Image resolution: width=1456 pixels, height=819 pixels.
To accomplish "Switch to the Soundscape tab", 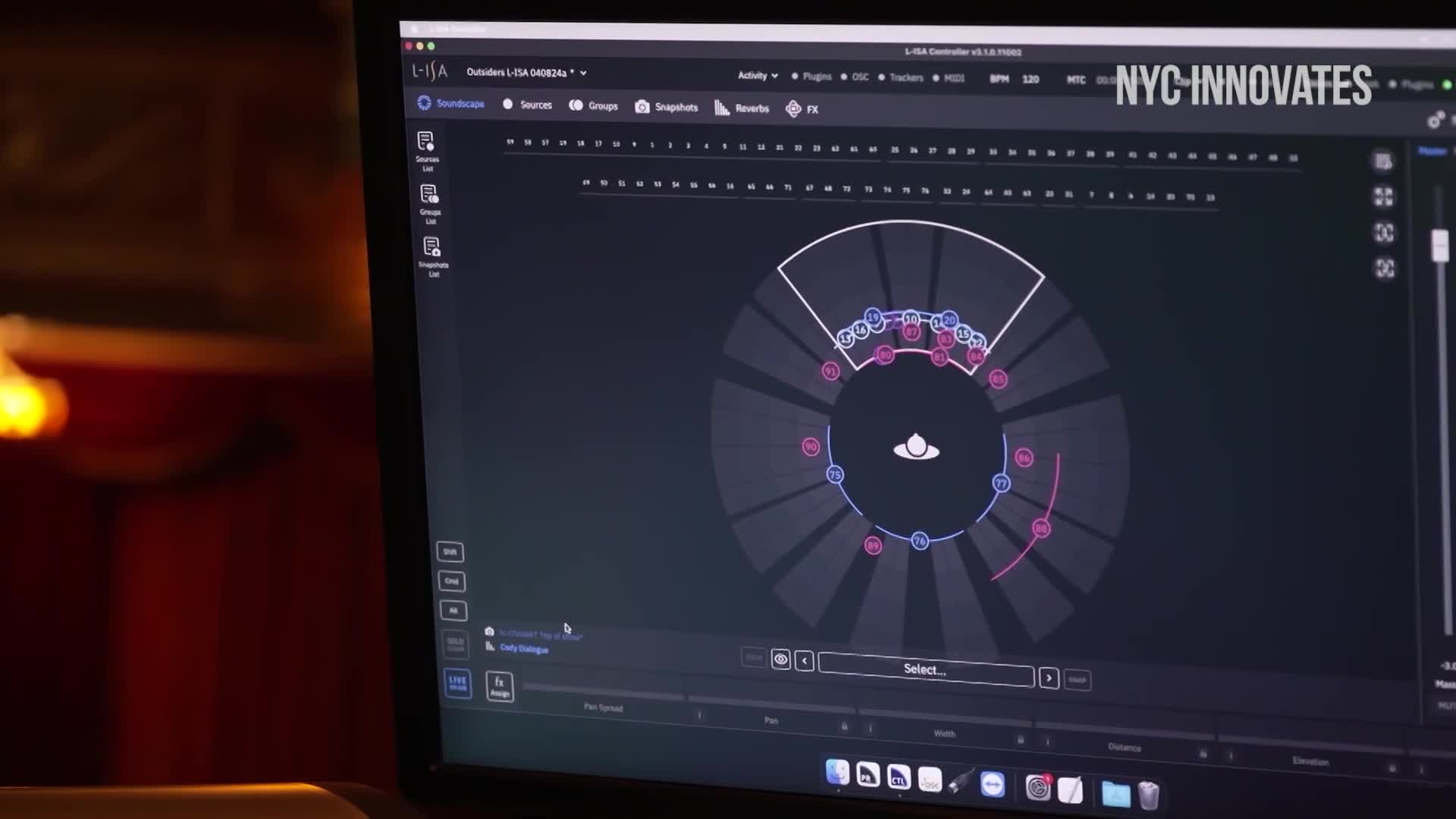I will [x=451, y=103].
